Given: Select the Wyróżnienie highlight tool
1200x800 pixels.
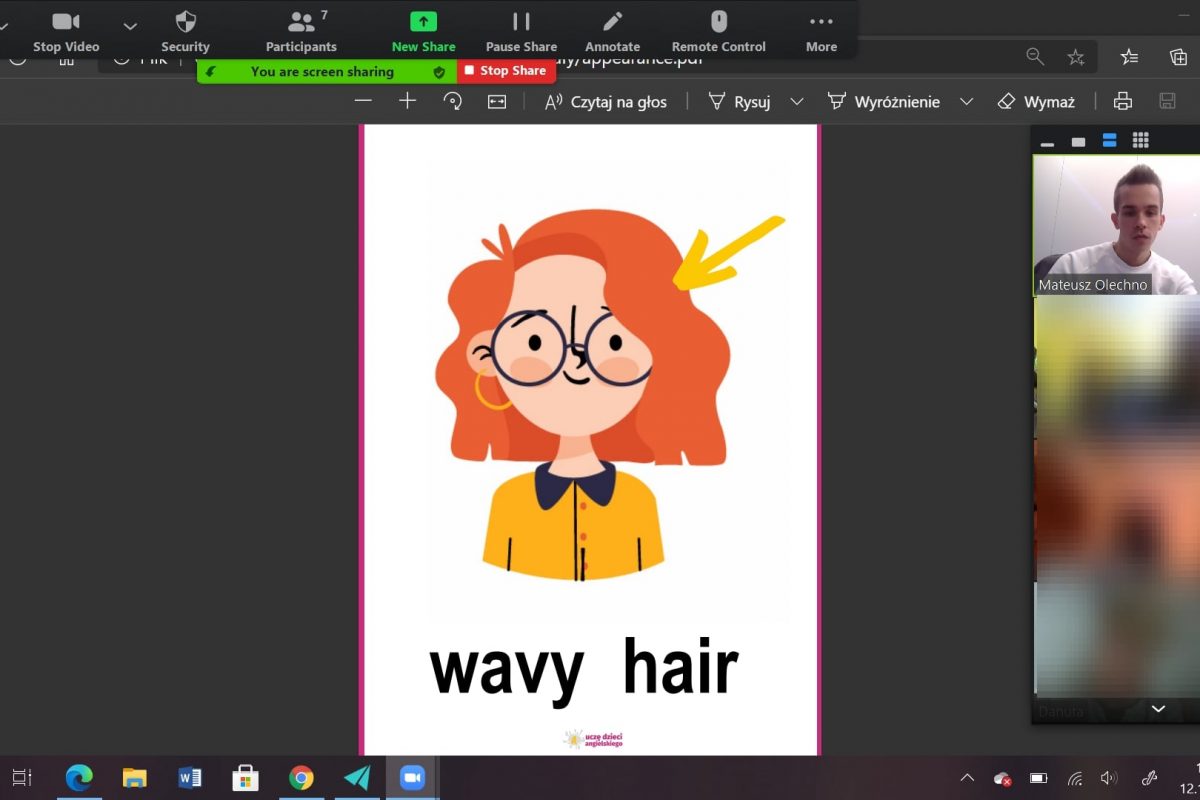Looking at the screenshot, I should pos(884,101).
